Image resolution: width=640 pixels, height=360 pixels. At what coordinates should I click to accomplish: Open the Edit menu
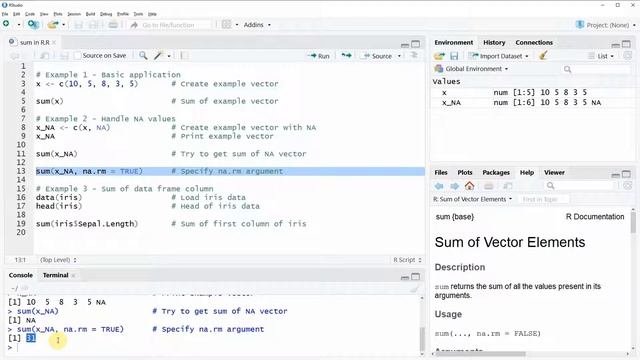[16, 14]
